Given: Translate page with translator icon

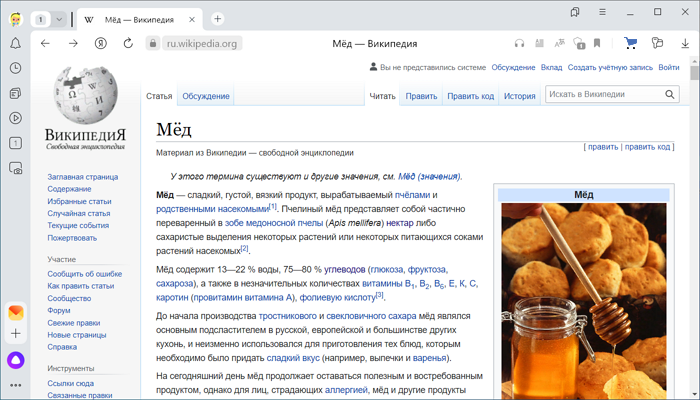Looking at the screenshot, I should [559, 43].
